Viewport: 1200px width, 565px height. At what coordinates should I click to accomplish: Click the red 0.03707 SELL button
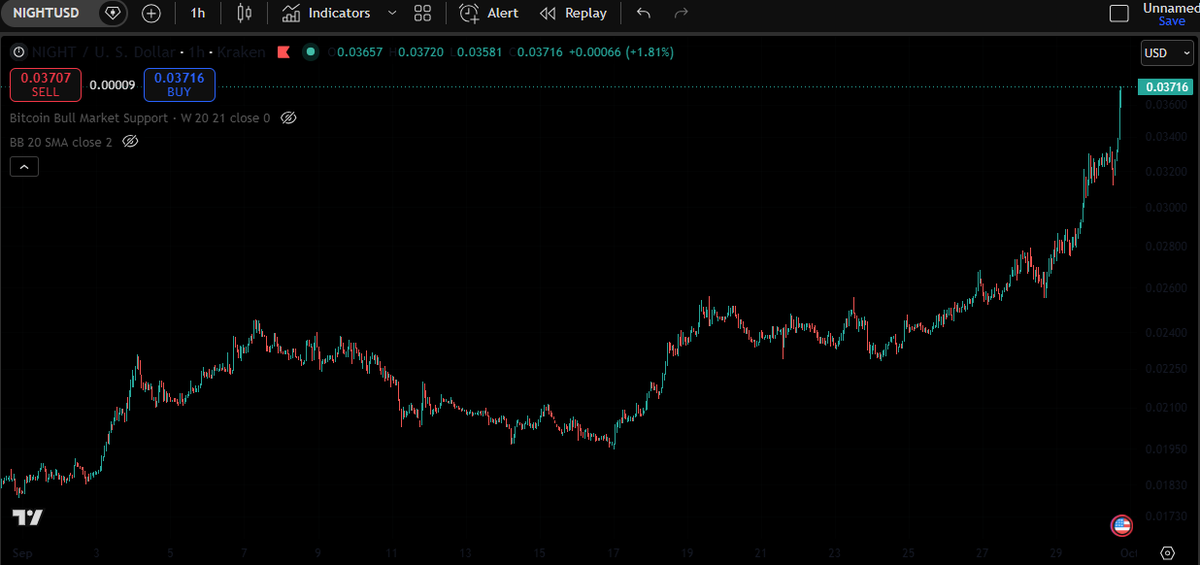pyautogui.click(x=45, y=85)
